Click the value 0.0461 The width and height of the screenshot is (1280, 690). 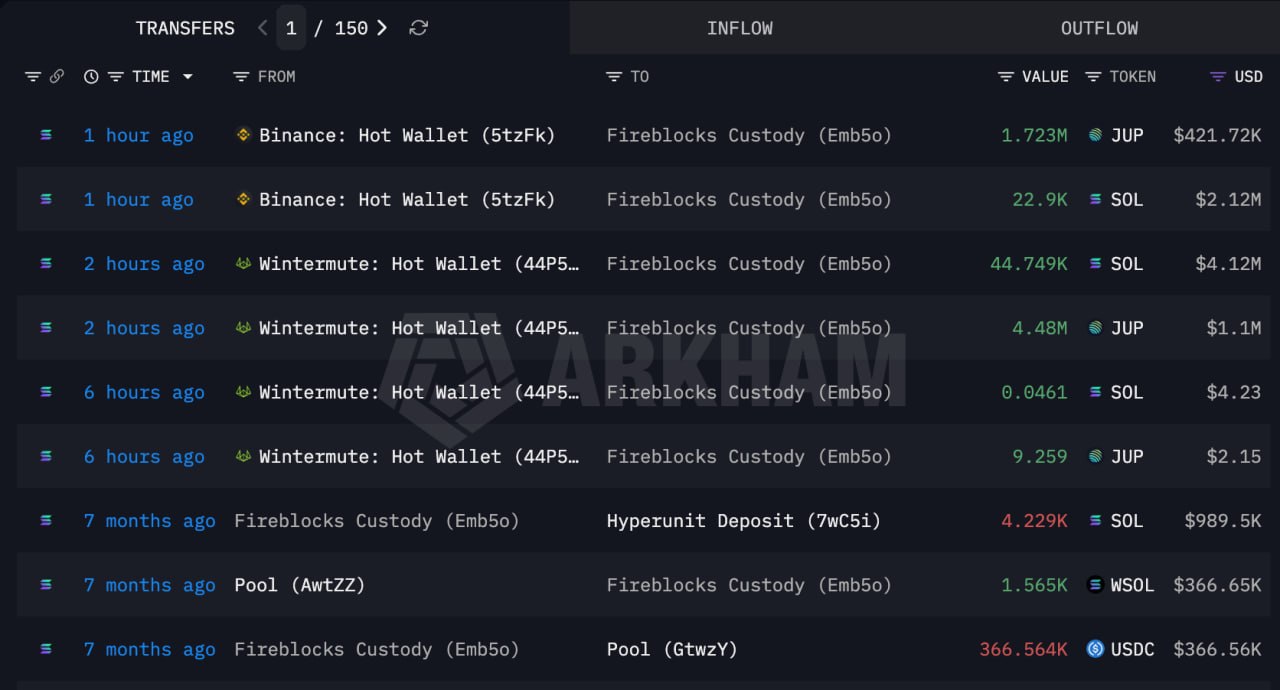click(x=1034, y=392)
